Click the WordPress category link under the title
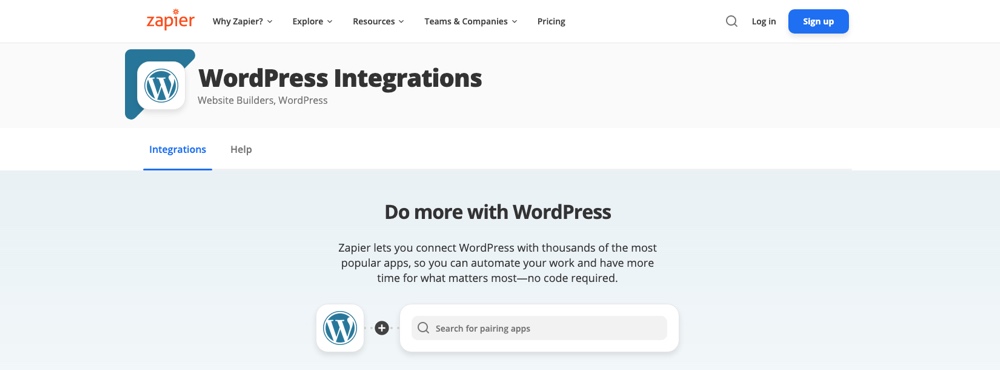This screenshot has height=370, width=1000. coord(303,100)
